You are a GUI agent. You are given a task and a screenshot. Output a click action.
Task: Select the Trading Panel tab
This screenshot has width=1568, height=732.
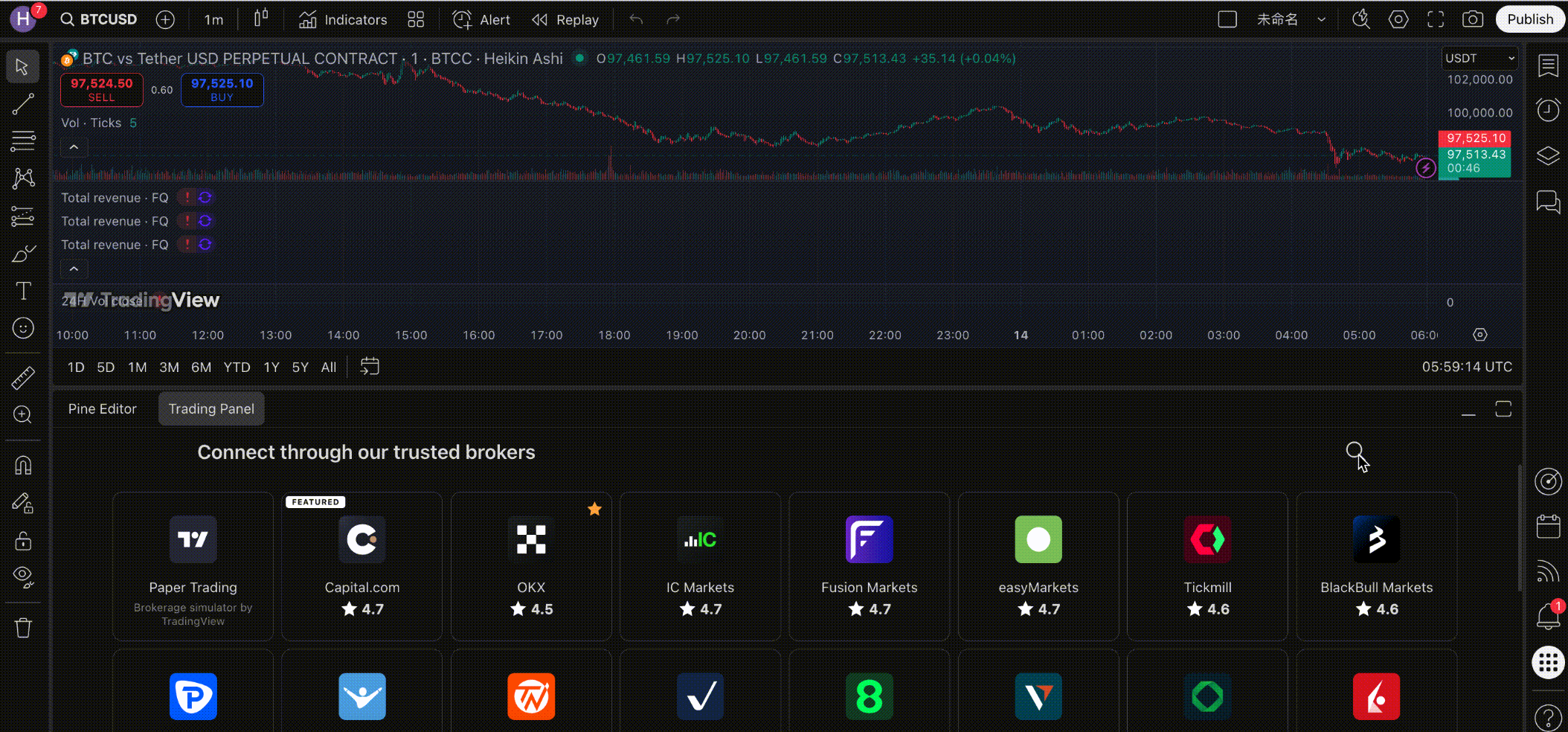tap(211, 409)
